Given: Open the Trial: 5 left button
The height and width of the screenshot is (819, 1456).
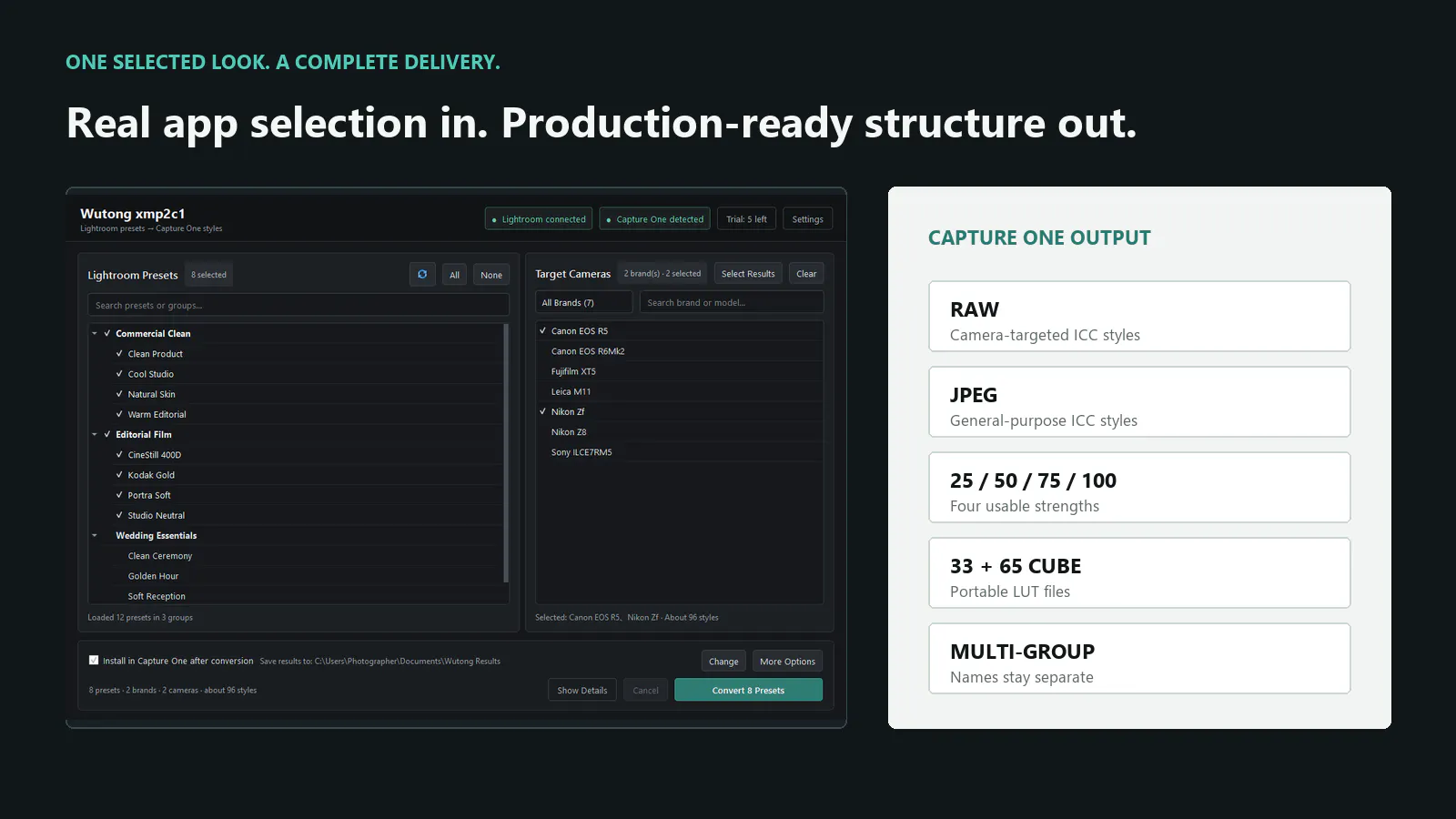Looking at the screenshot, I should [x=746, y=218].
